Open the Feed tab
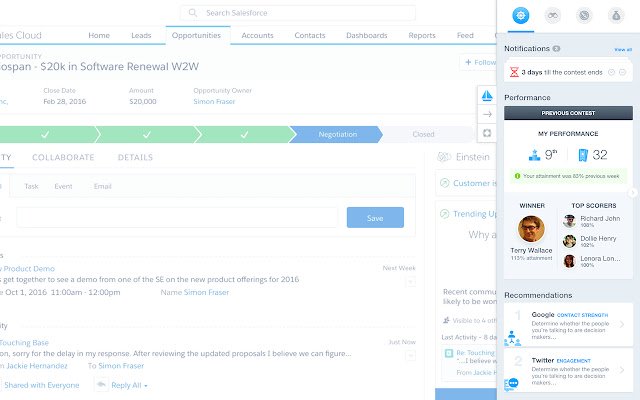This screenshot has width=640, height=400. 465,36
